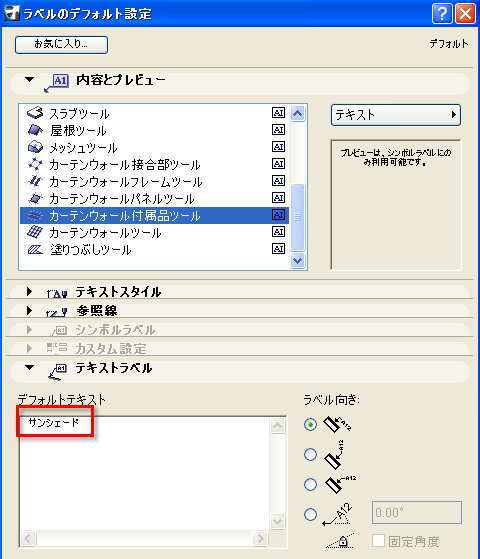
Task: Click the Fill tool hatch icon
Action: pos(35,249)
